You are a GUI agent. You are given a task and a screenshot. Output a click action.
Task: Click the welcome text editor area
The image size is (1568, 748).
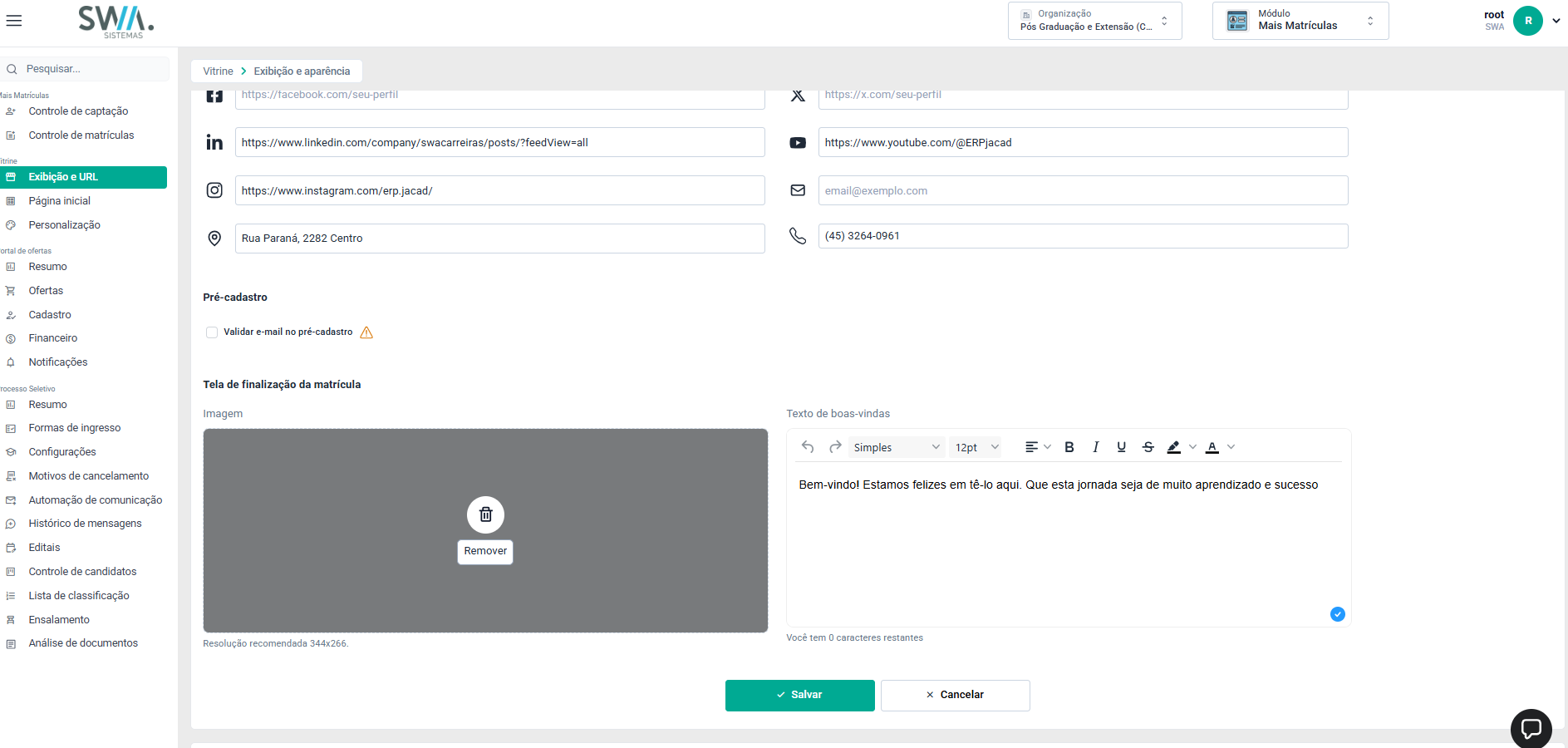(1069, 544)
